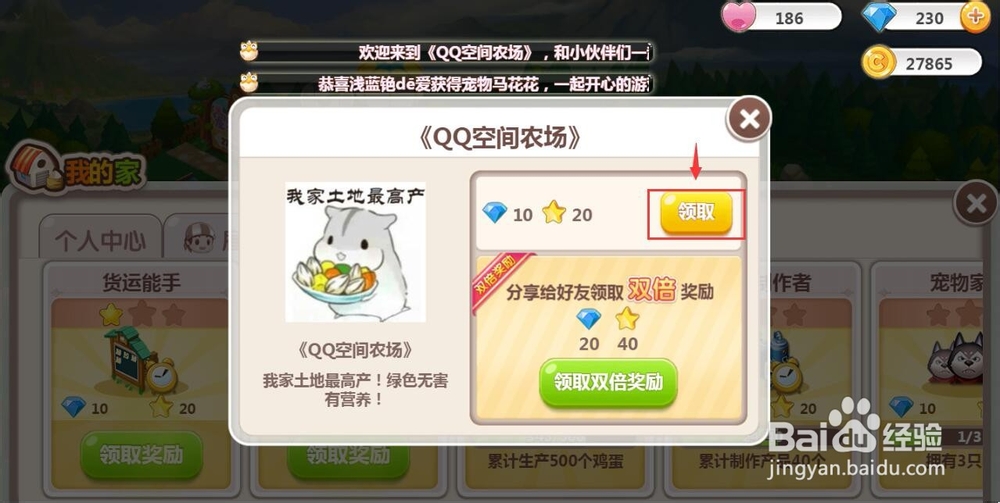Screen dimensions: 1000x503
Task: Open the 我的家 house icon
Action: pos(37,168)
